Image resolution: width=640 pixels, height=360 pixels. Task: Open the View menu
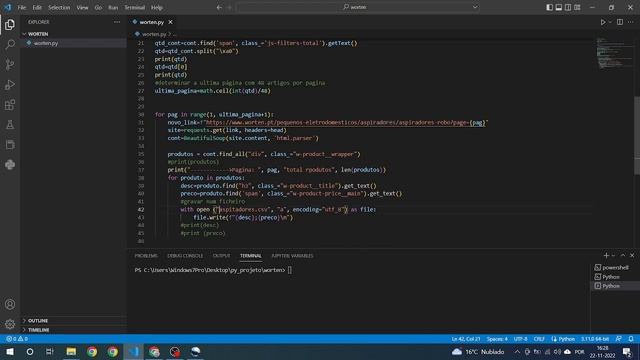click(x=82, y=7)
